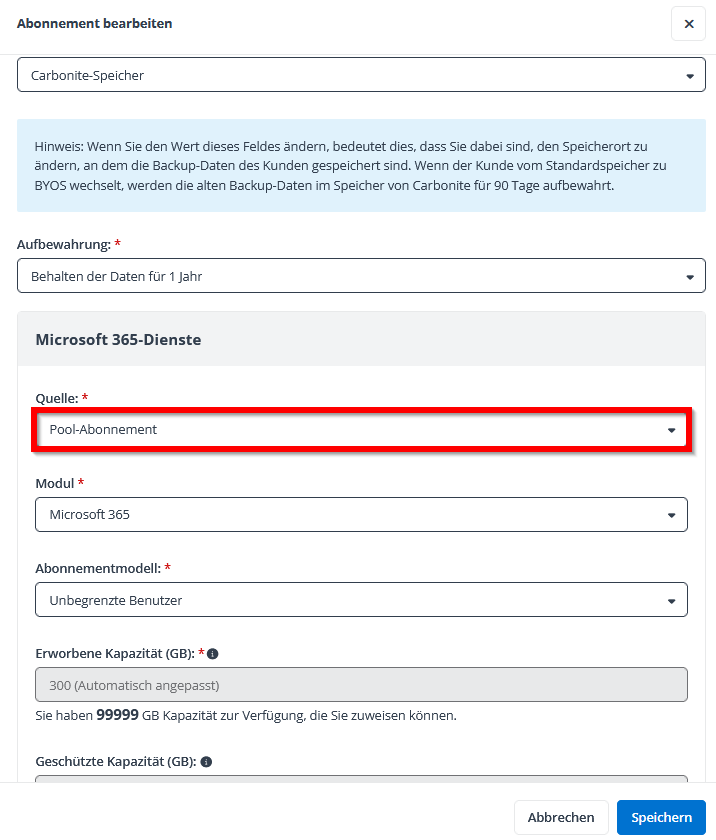The image size is (716, 840).
Task: Click the blue Hinweis info box
Action: point(361,166)
